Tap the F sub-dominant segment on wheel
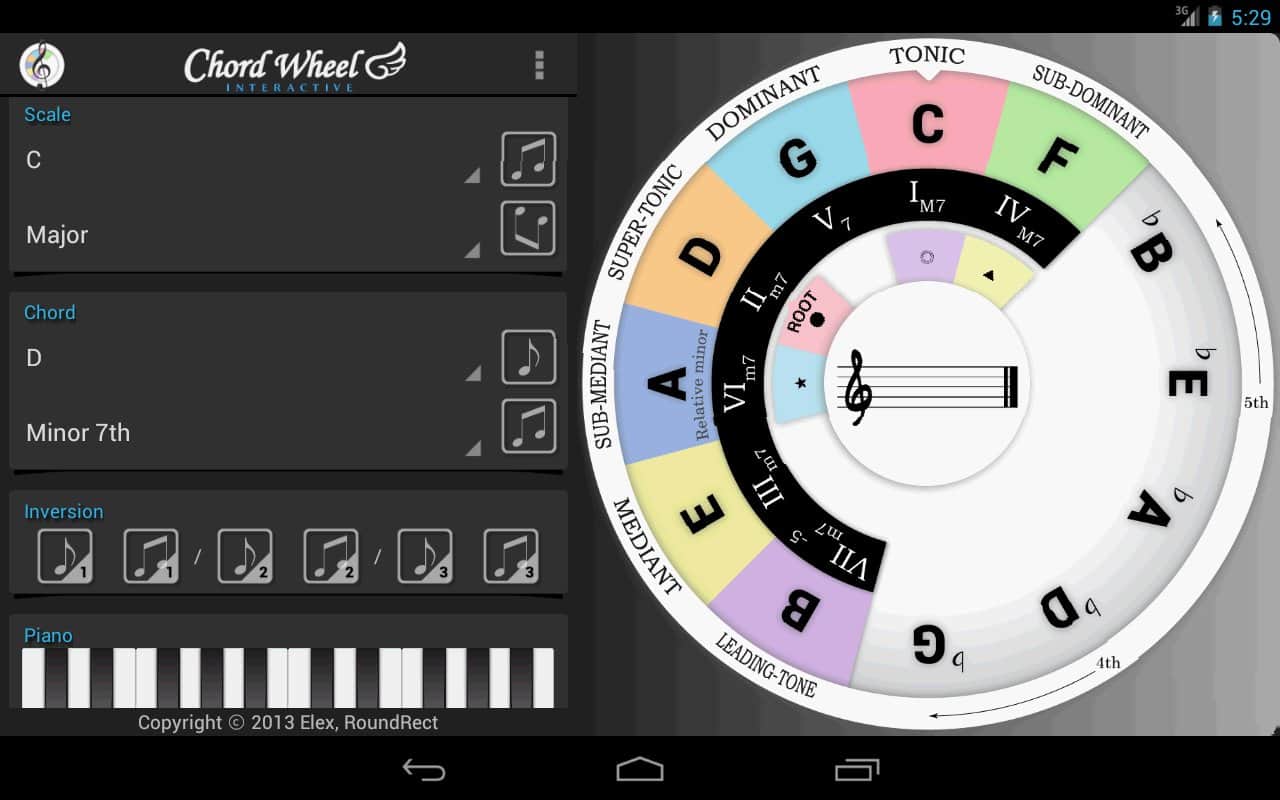 click(x=1060, y=150)
